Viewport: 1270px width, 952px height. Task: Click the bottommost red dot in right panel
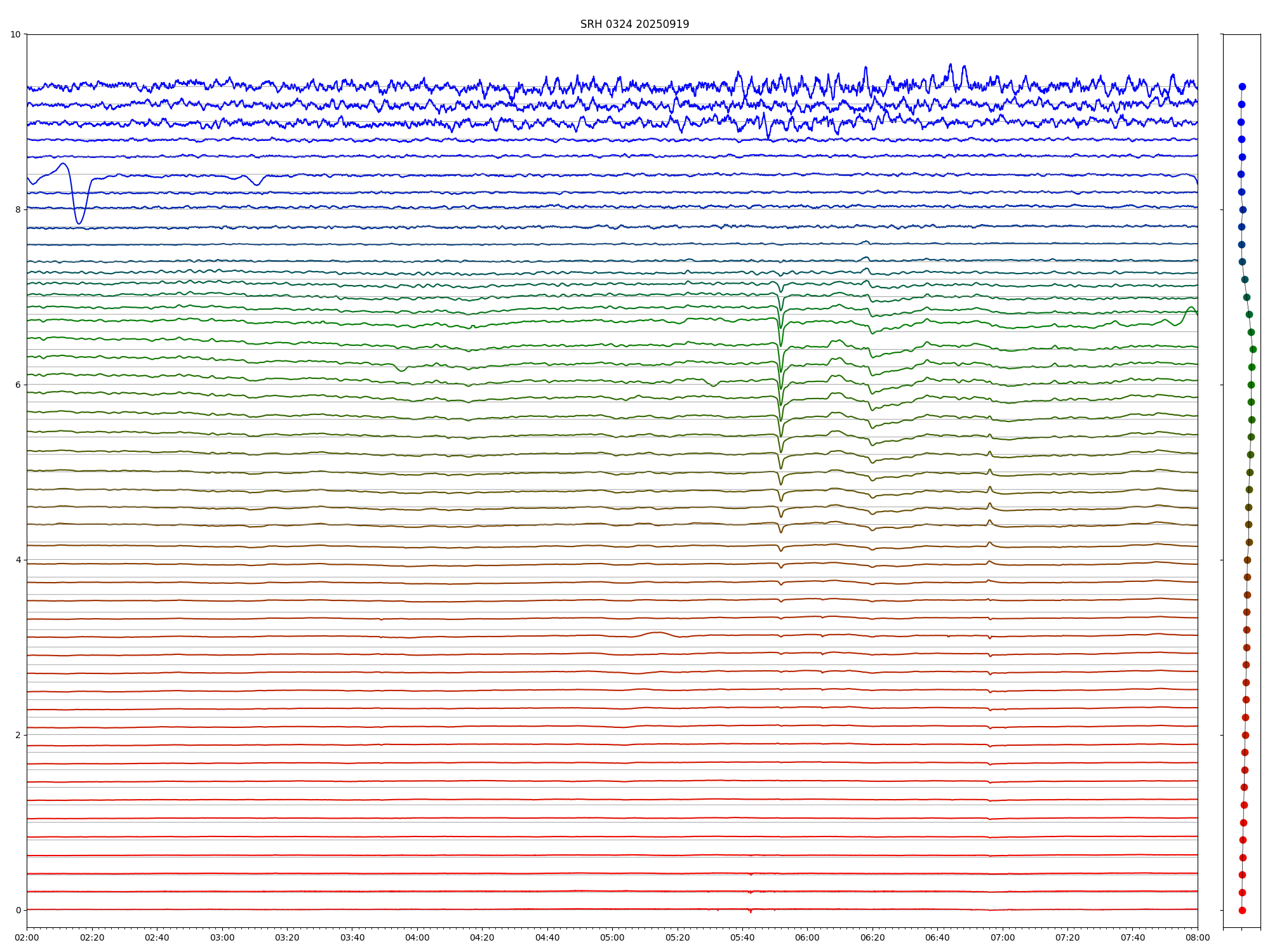click(x=1242, y=910)
